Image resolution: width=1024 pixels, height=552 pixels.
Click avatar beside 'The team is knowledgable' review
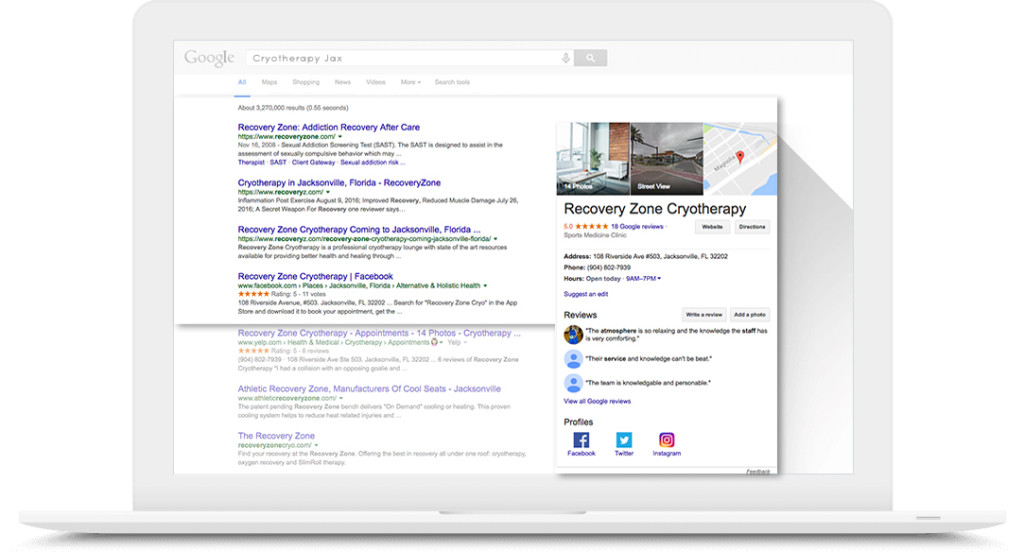tap(573, 383)
